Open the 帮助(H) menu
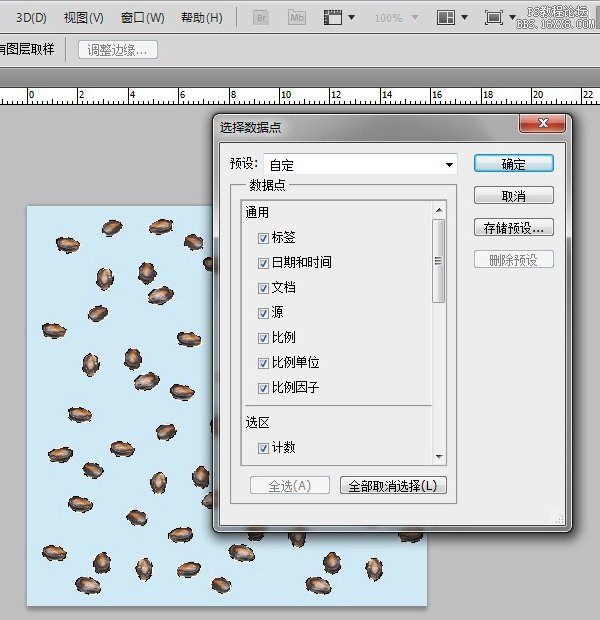Image resolution: width=600 pixels, height=620 pixels. click(202, 18)
